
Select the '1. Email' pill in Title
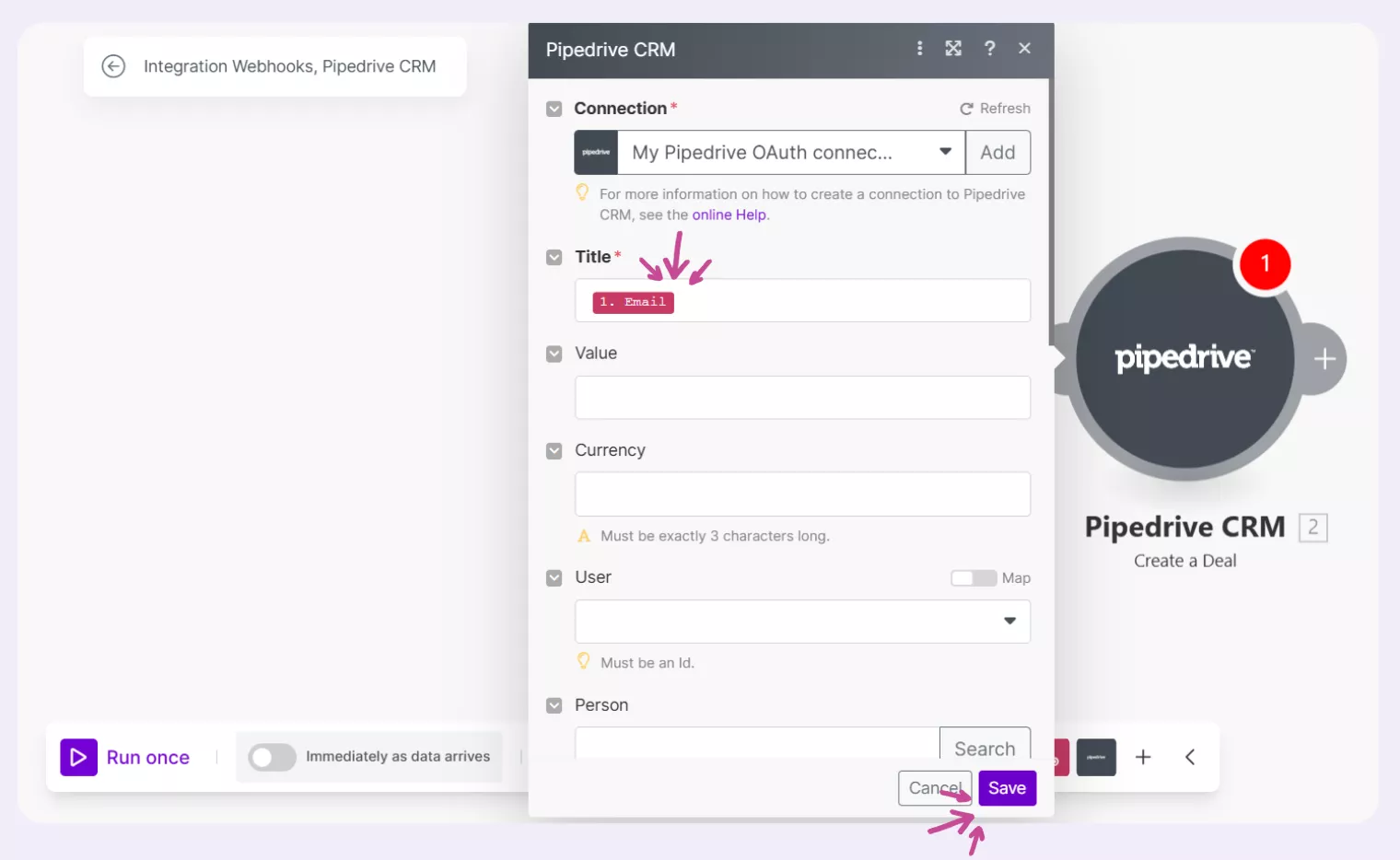coord(633,302)
